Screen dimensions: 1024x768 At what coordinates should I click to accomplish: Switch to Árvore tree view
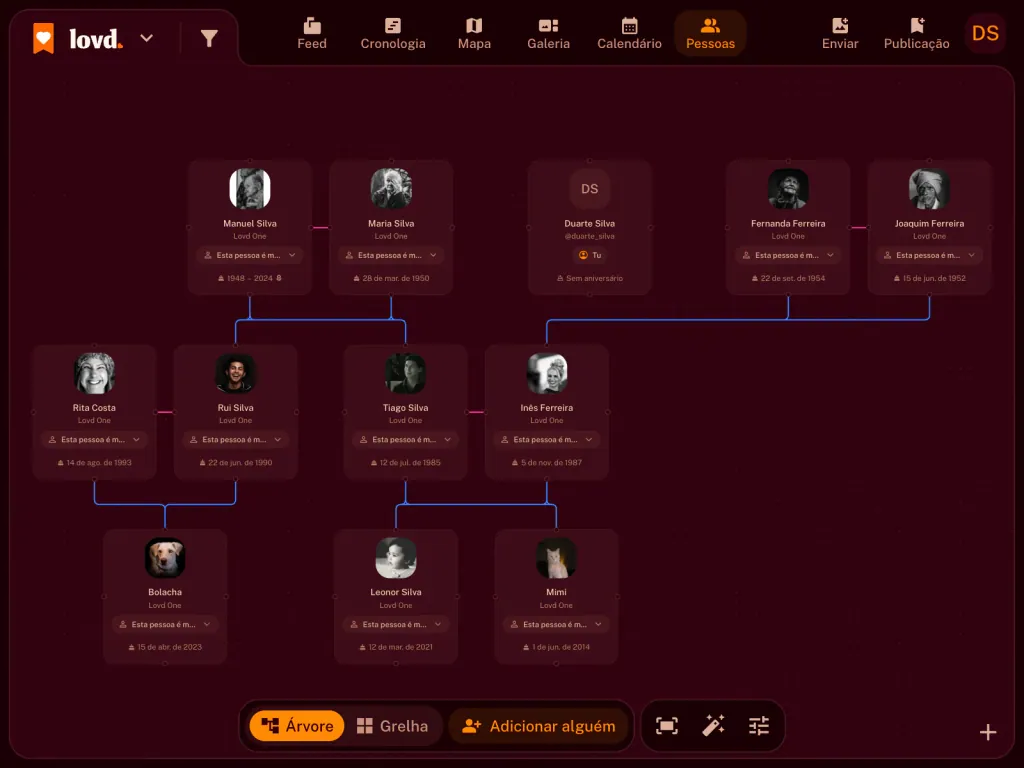[297, 726]
